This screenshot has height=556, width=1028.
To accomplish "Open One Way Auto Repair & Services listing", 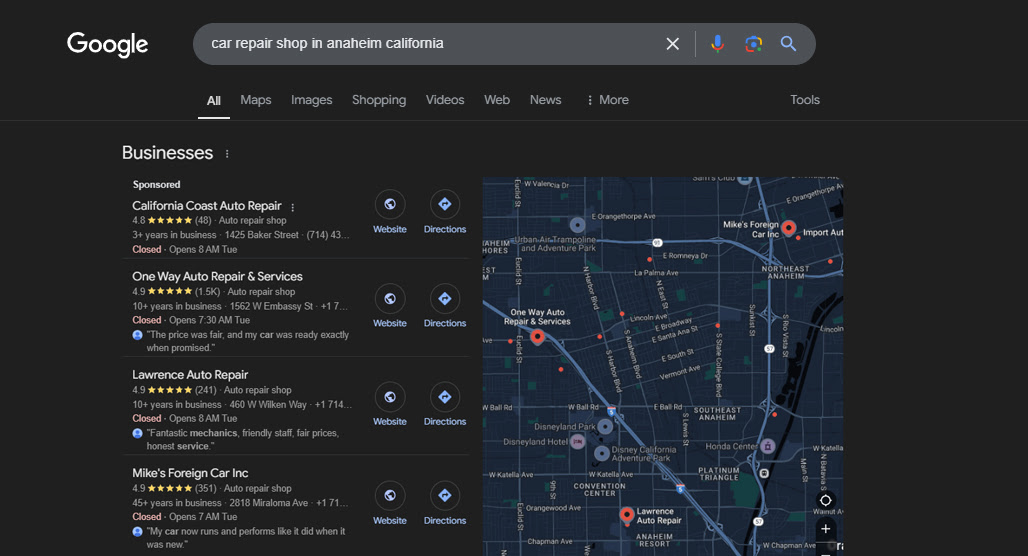I will (217, 277).
